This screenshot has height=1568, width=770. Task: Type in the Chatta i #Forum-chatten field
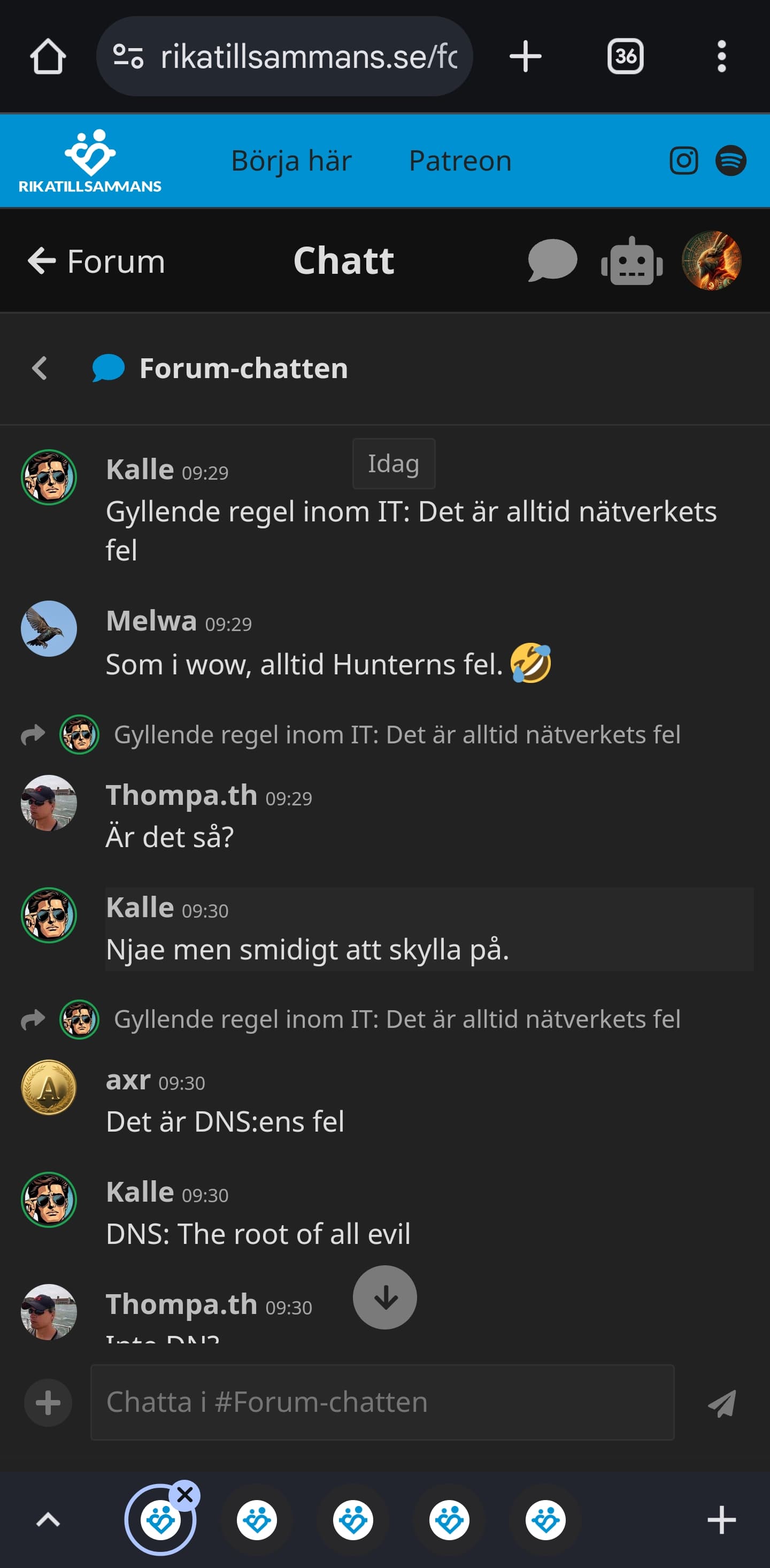pos(382,1402)
